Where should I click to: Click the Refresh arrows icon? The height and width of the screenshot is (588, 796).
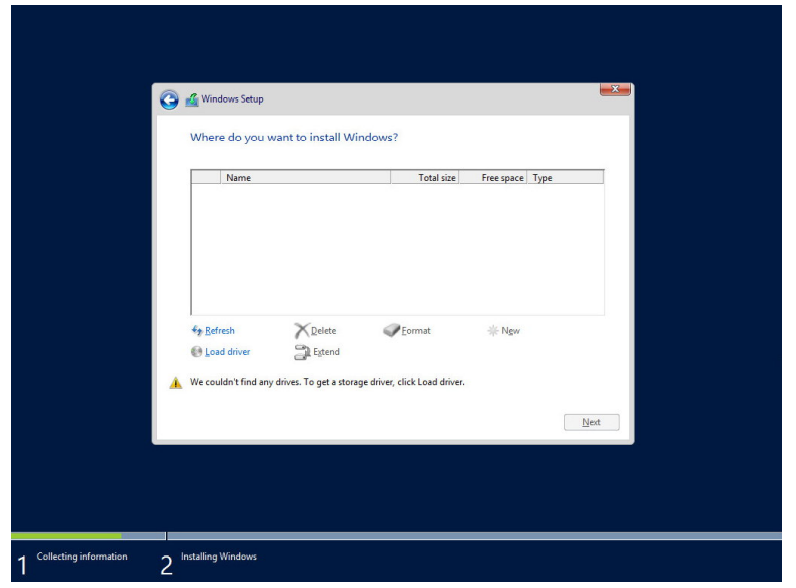(196, 331)
